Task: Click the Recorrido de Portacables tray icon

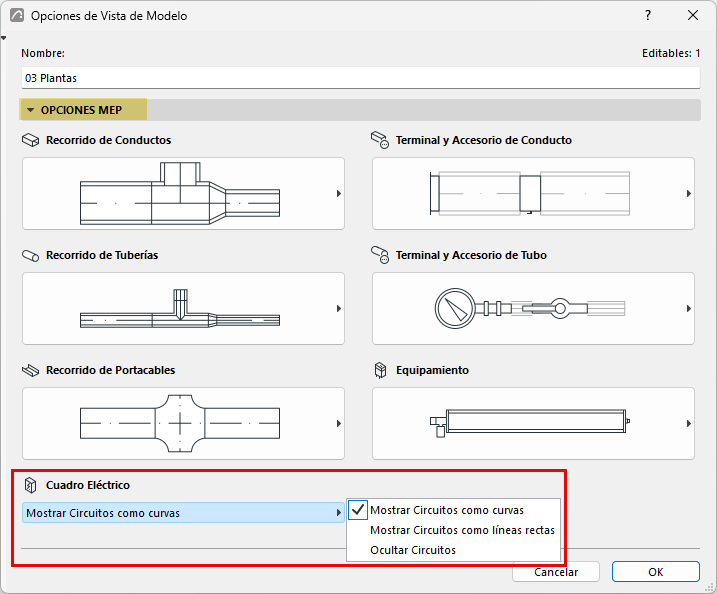Action: tap(31, 370)
